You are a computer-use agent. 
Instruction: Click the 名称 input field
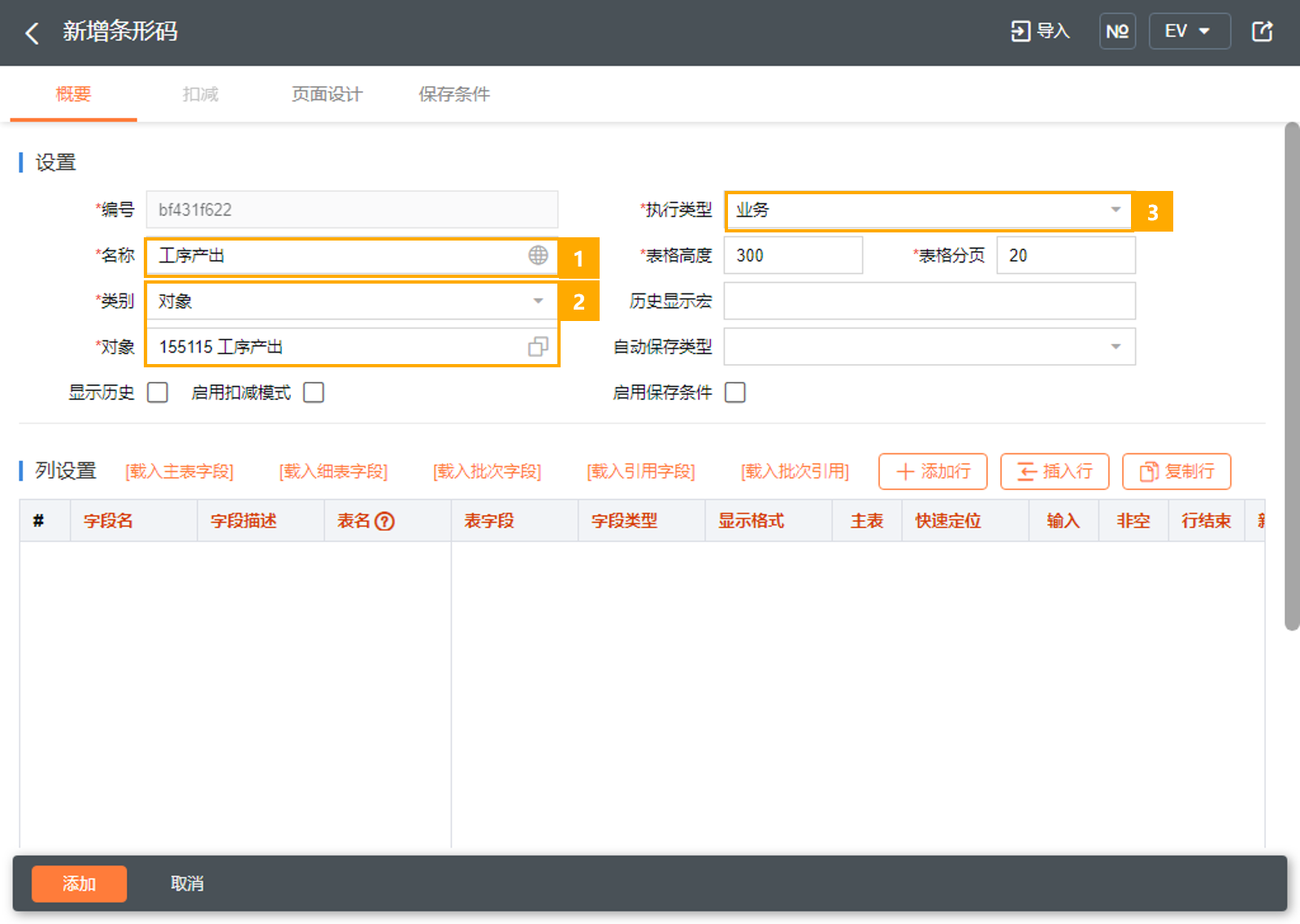coord(352,255)
